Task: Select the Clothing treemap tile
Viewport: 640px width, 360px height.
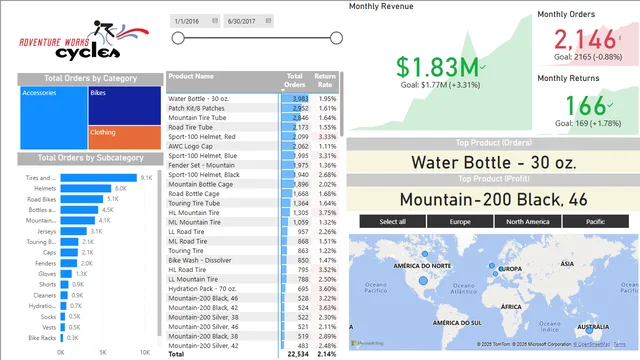Action: [x=124, y=138]
